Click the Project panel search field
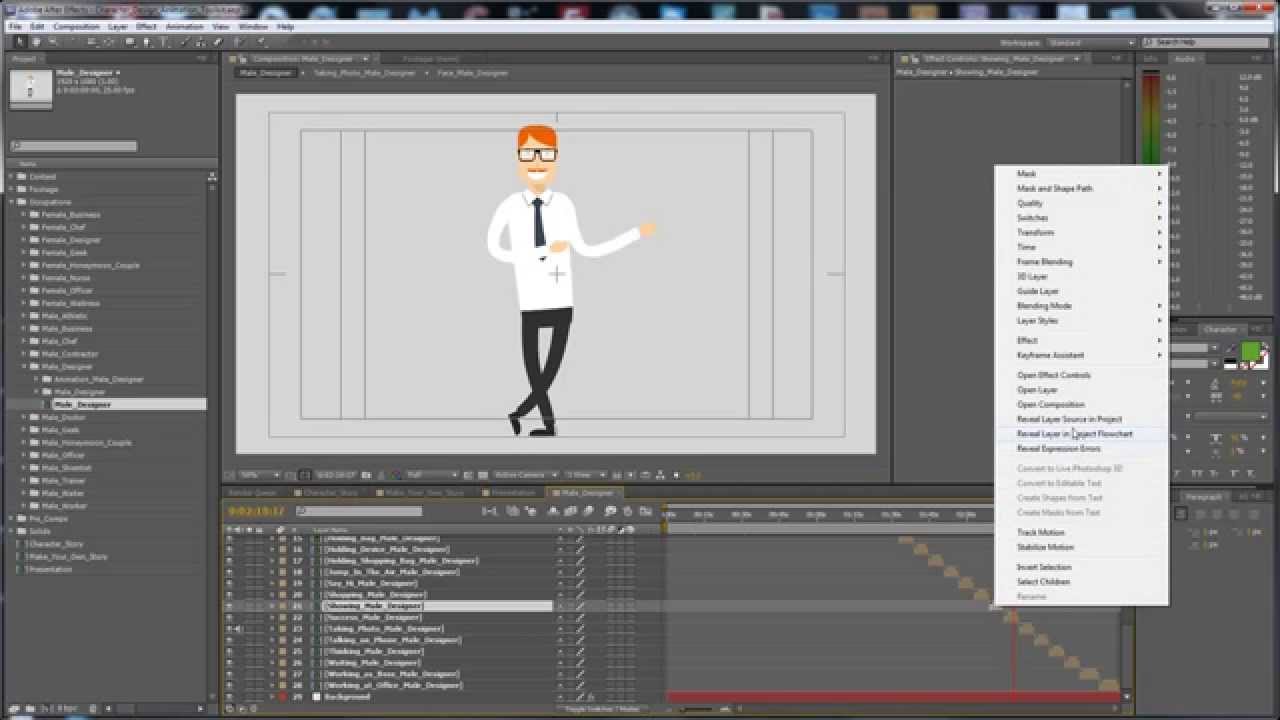This screenshot has width=1280, height=720. coord(73,146)
